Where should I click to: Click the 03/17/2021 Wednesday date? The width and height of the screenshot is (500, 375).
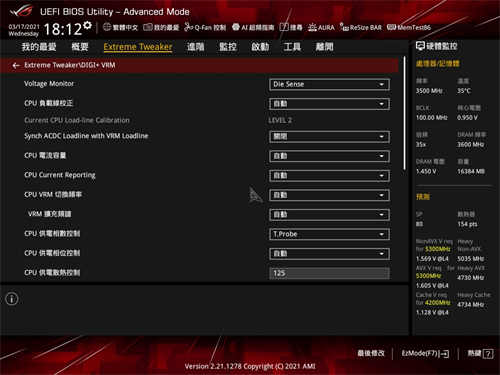24,30
